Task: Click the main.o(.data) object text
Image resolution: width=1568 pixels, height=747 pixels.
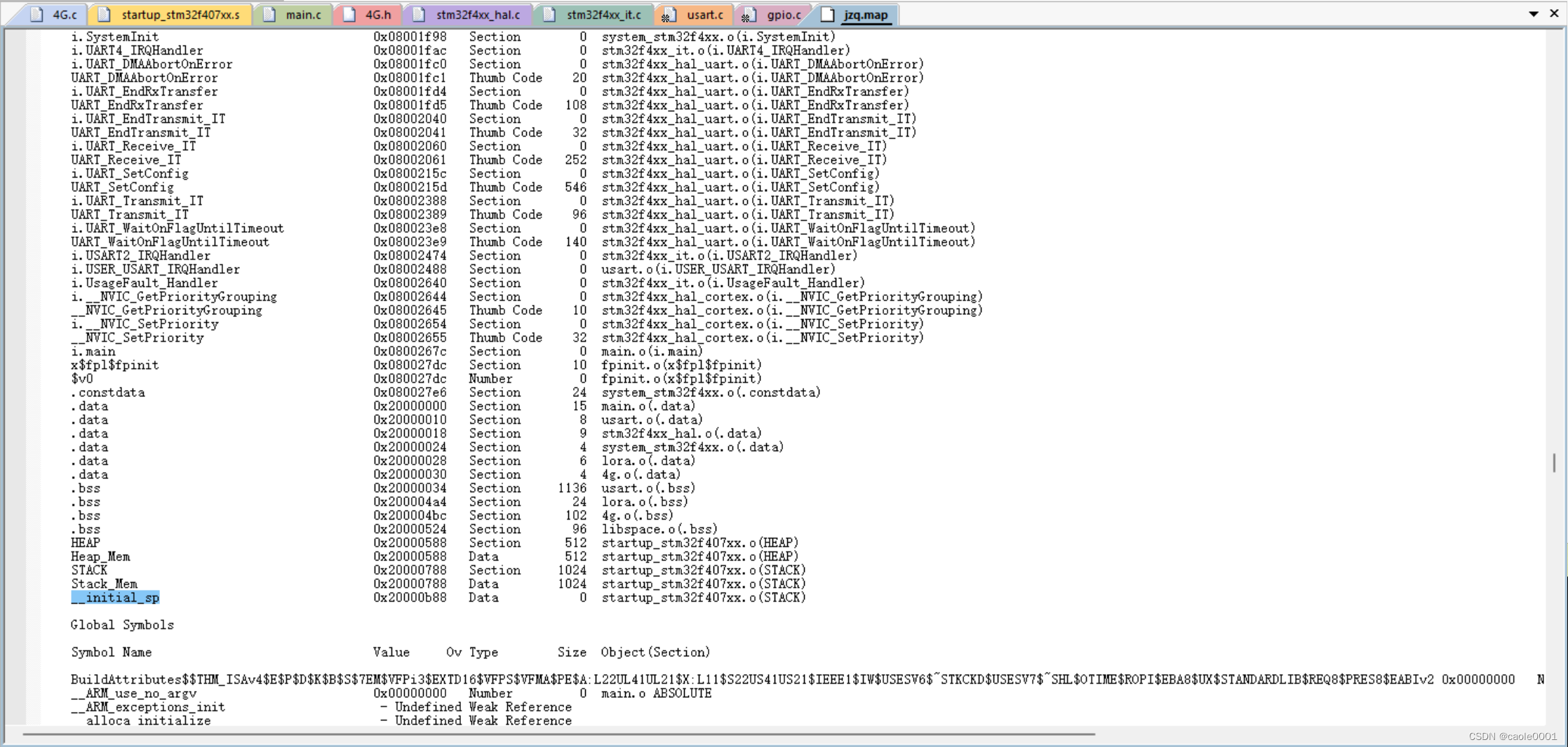Action: [x=648, y=407]
